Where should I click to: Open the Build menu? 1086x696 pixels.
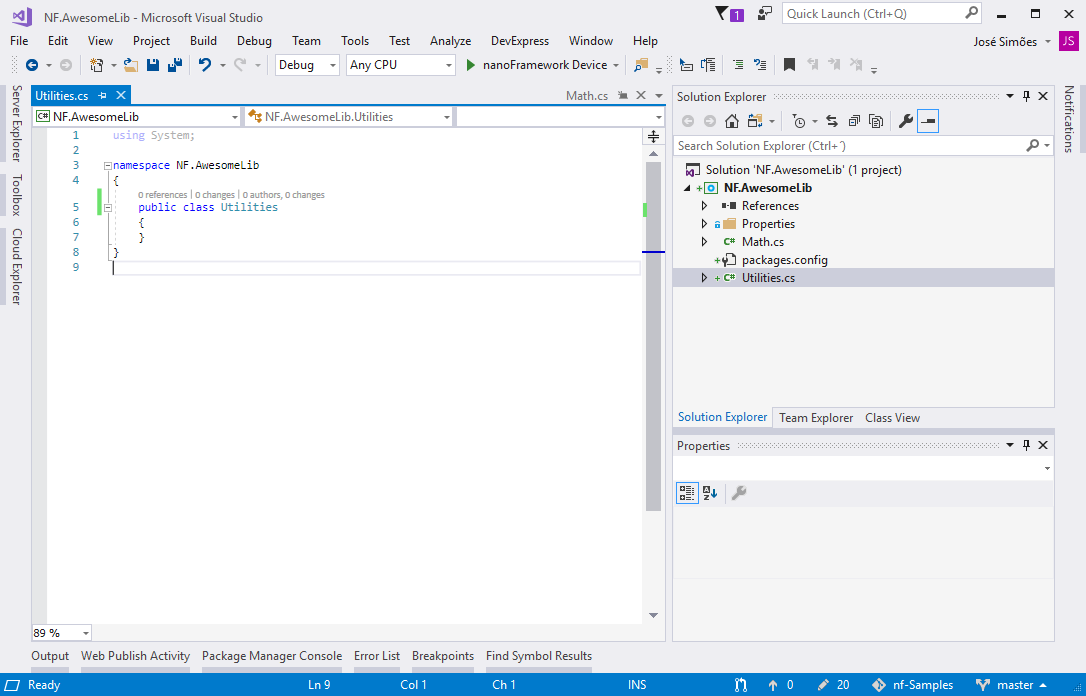(x=203, y=41)
